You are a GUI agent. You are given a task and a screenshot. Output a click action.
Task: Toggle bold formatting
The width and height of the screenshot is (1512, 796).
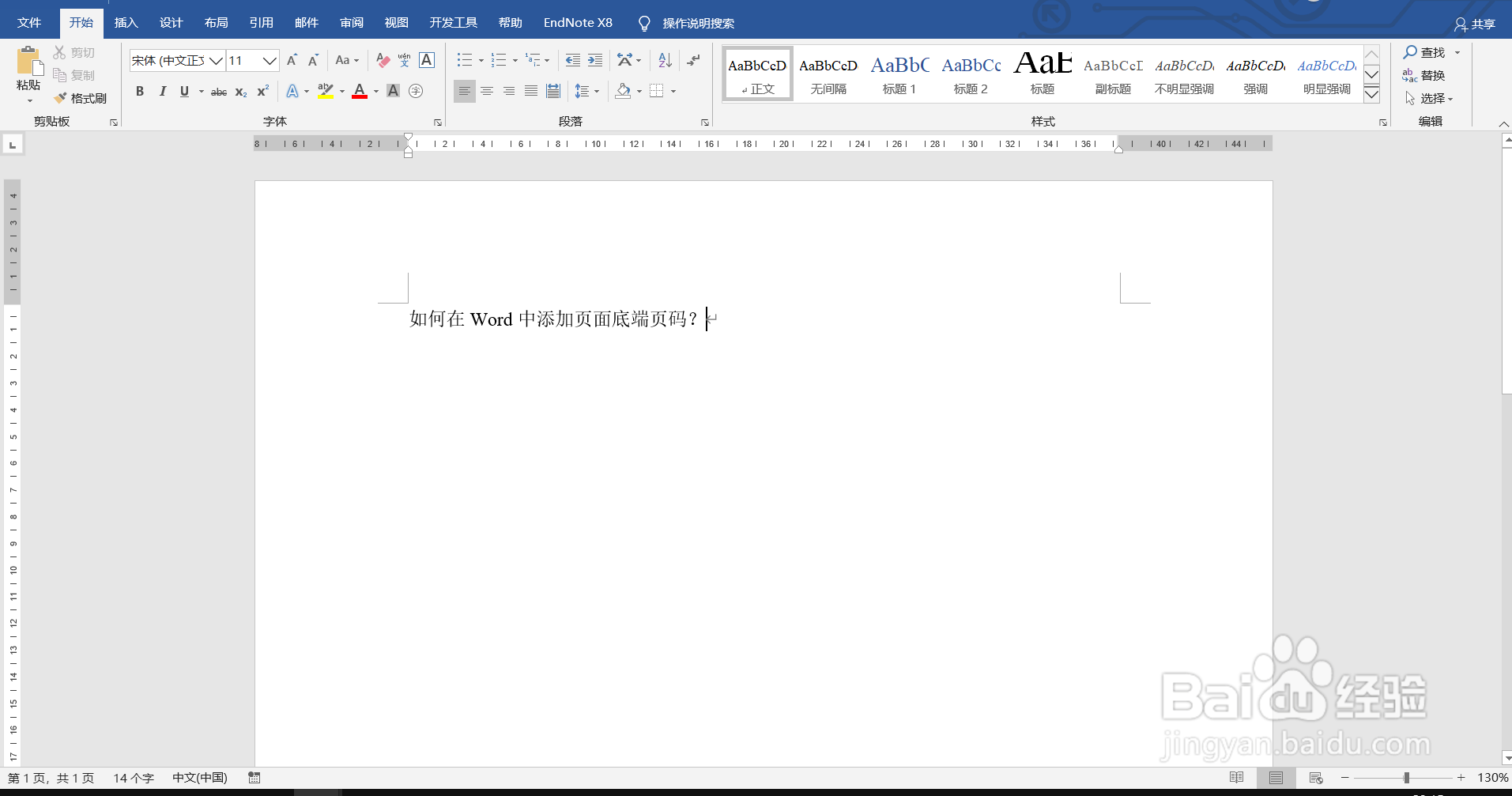140,92
